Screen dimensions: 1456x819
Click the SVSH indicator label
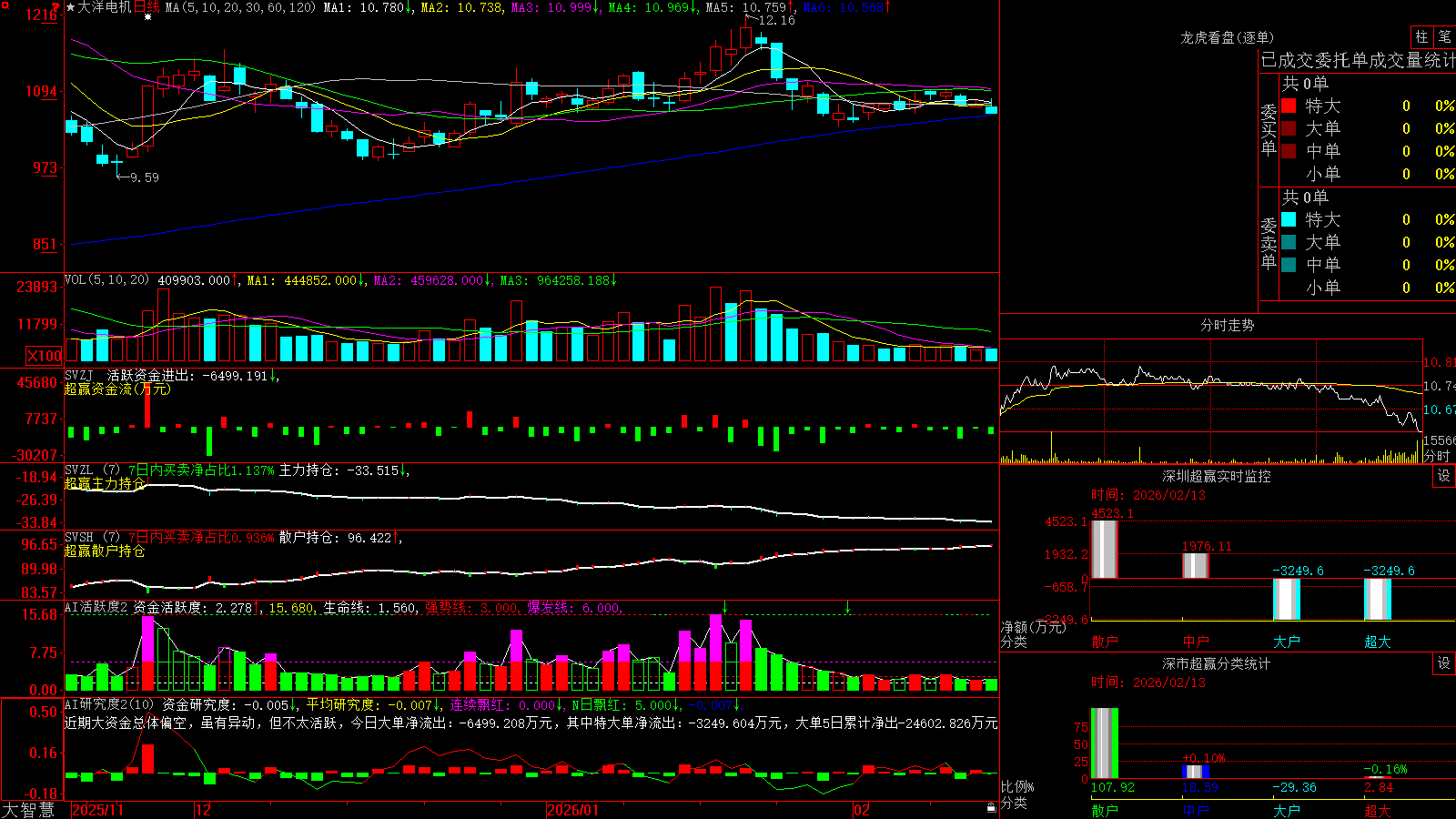tap(78, 538)
